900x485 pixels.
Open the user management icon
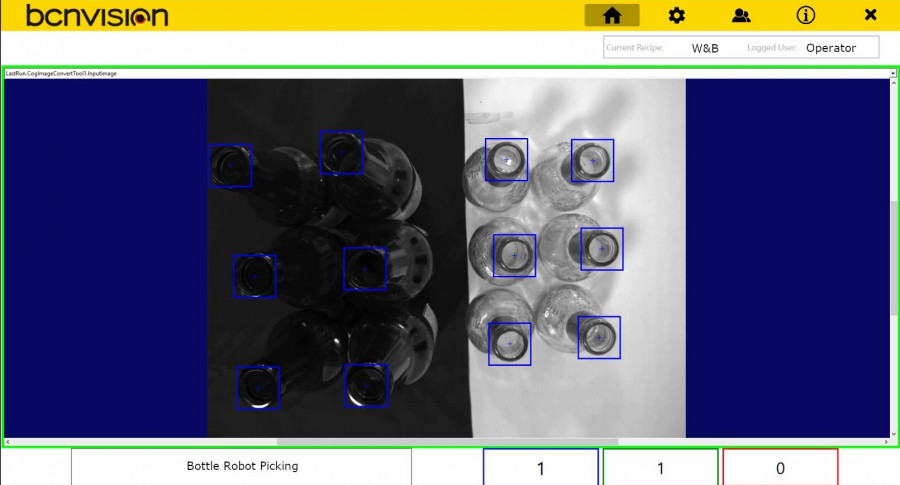coord(741,15)
